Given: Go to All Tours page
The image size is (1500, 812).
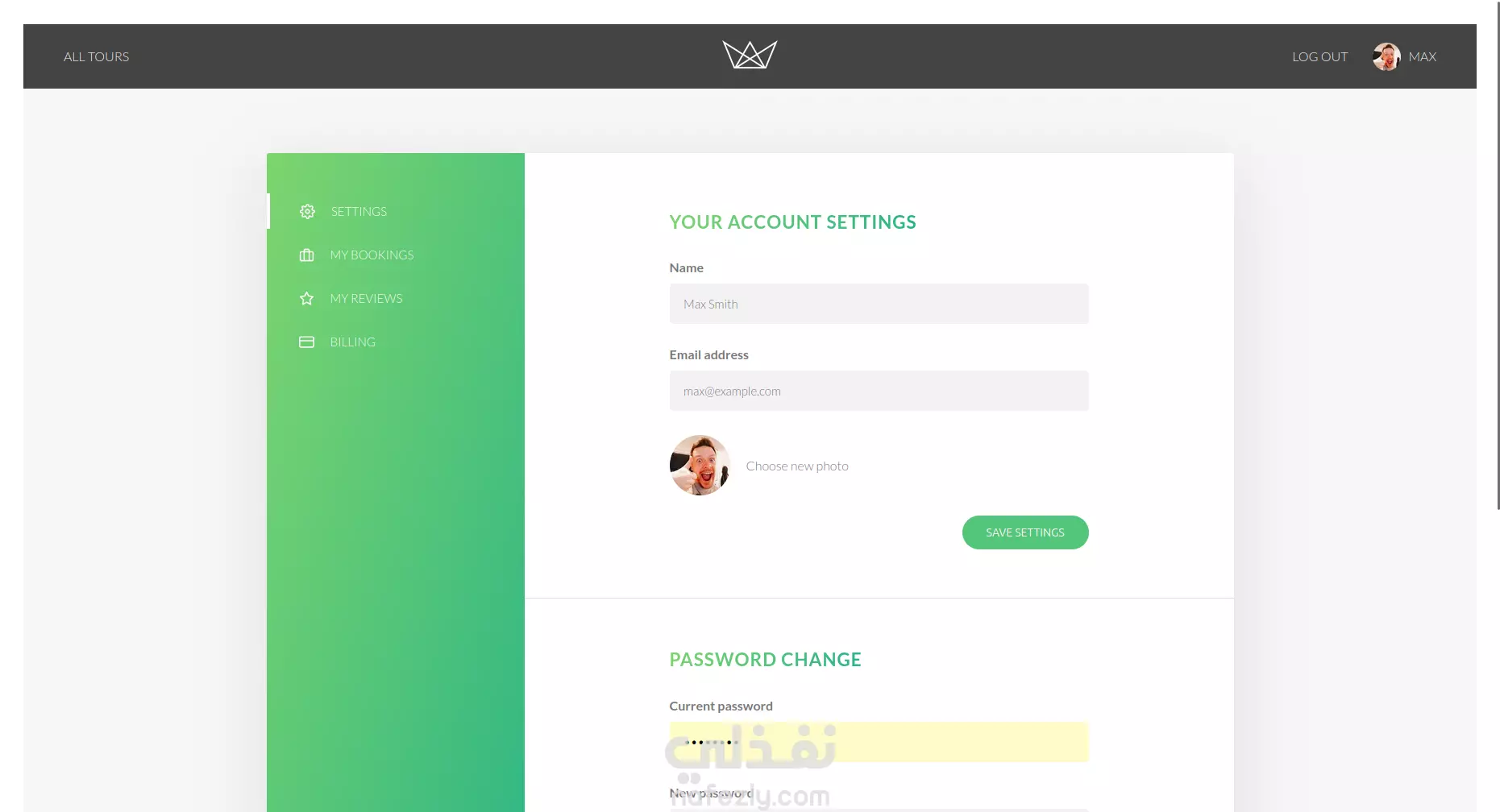Looking at the screenshot, I should point(96,56).
